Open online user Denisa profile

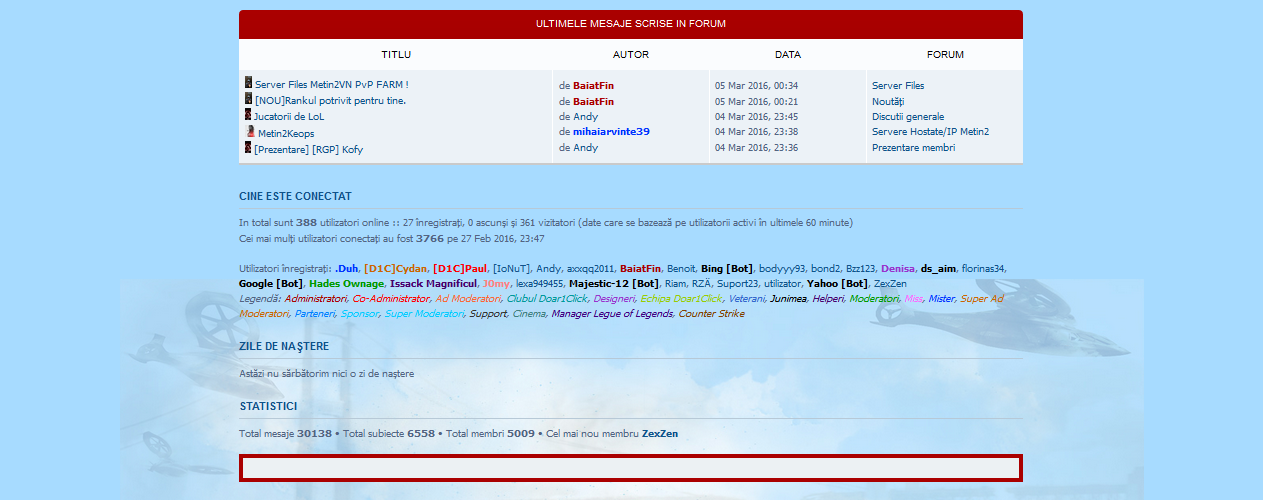point(898,268)
